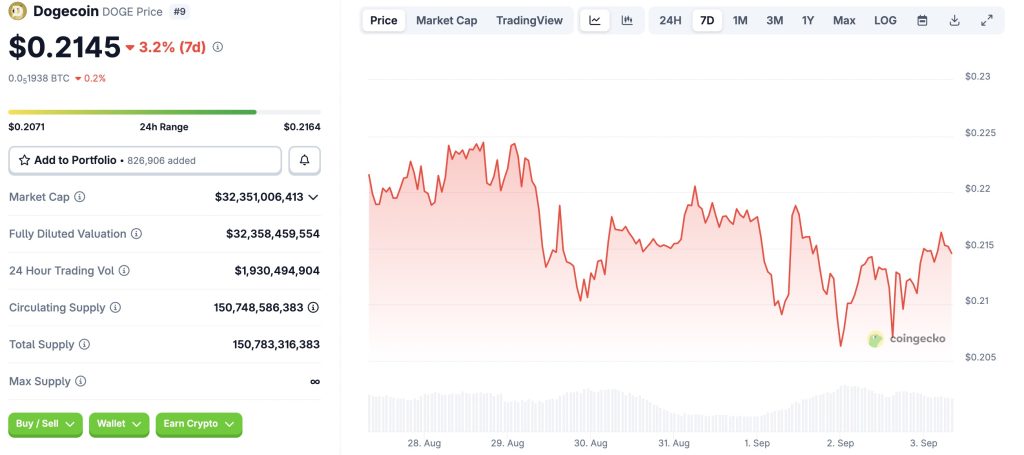This screenshot has height=455, width=1024.
Task: Open the calendar date range picker
Action: point(922,20)
